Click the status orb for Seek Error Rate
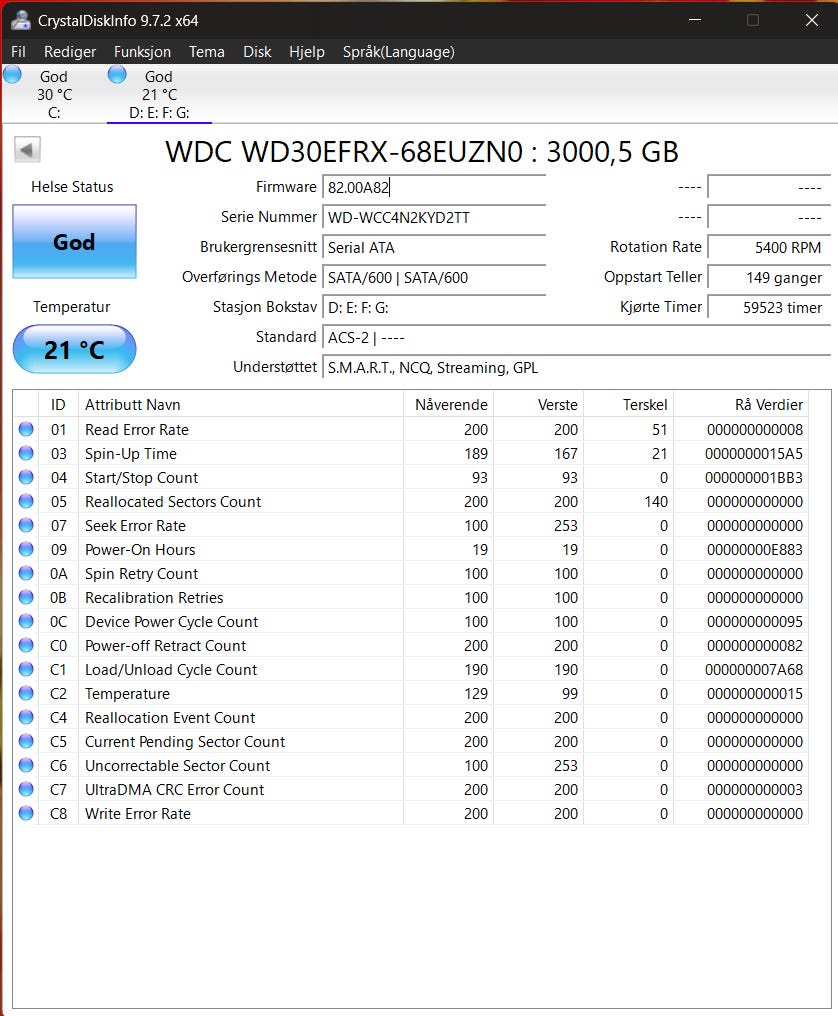This screenshot has width=838, height=1016. tap(26, 525)
